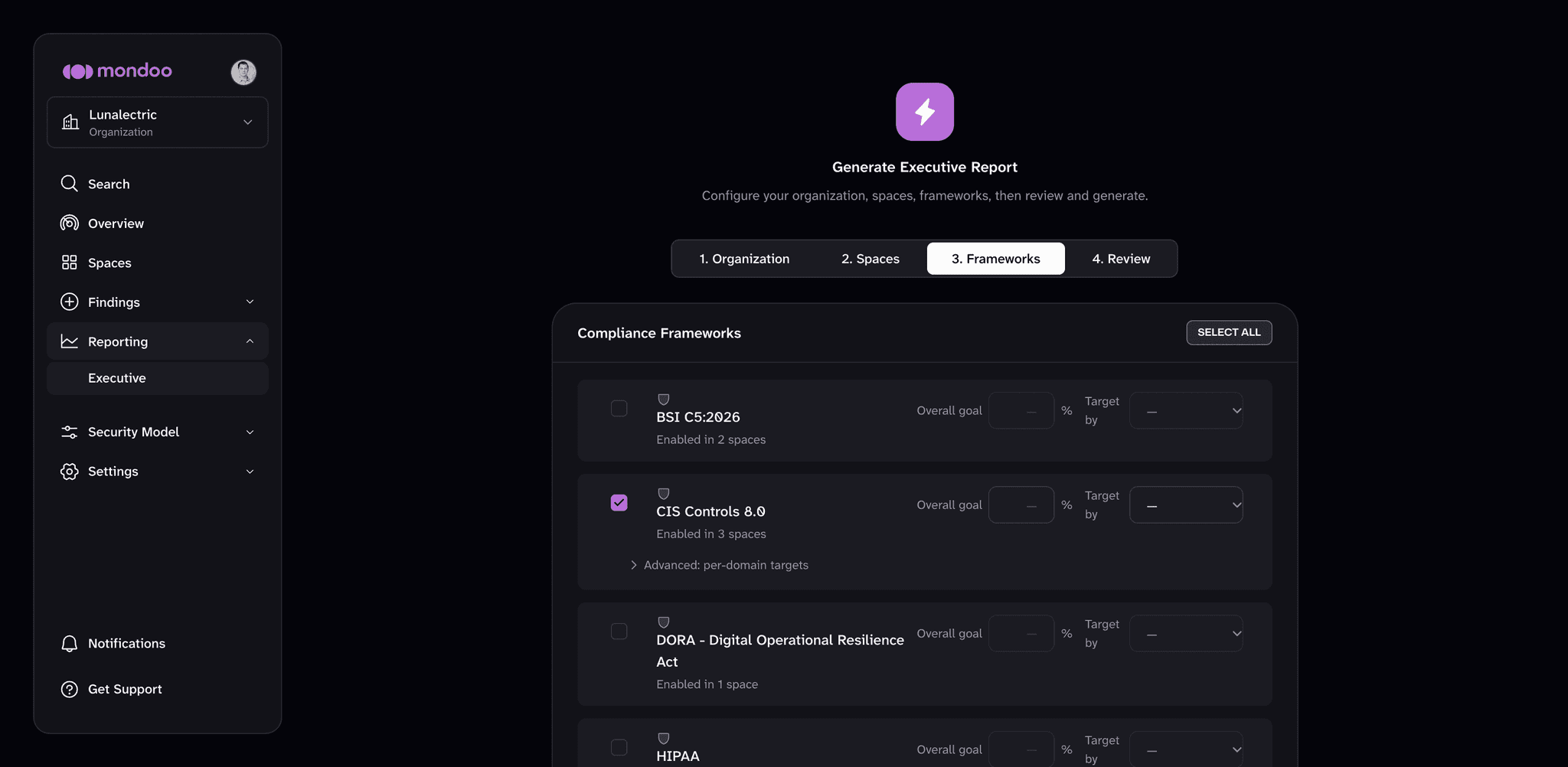Click the shield icon above HIPAA
Image resolution: width=1568 pixels, height=767 pixels.
pyautogui.click(x=664, y=739)
